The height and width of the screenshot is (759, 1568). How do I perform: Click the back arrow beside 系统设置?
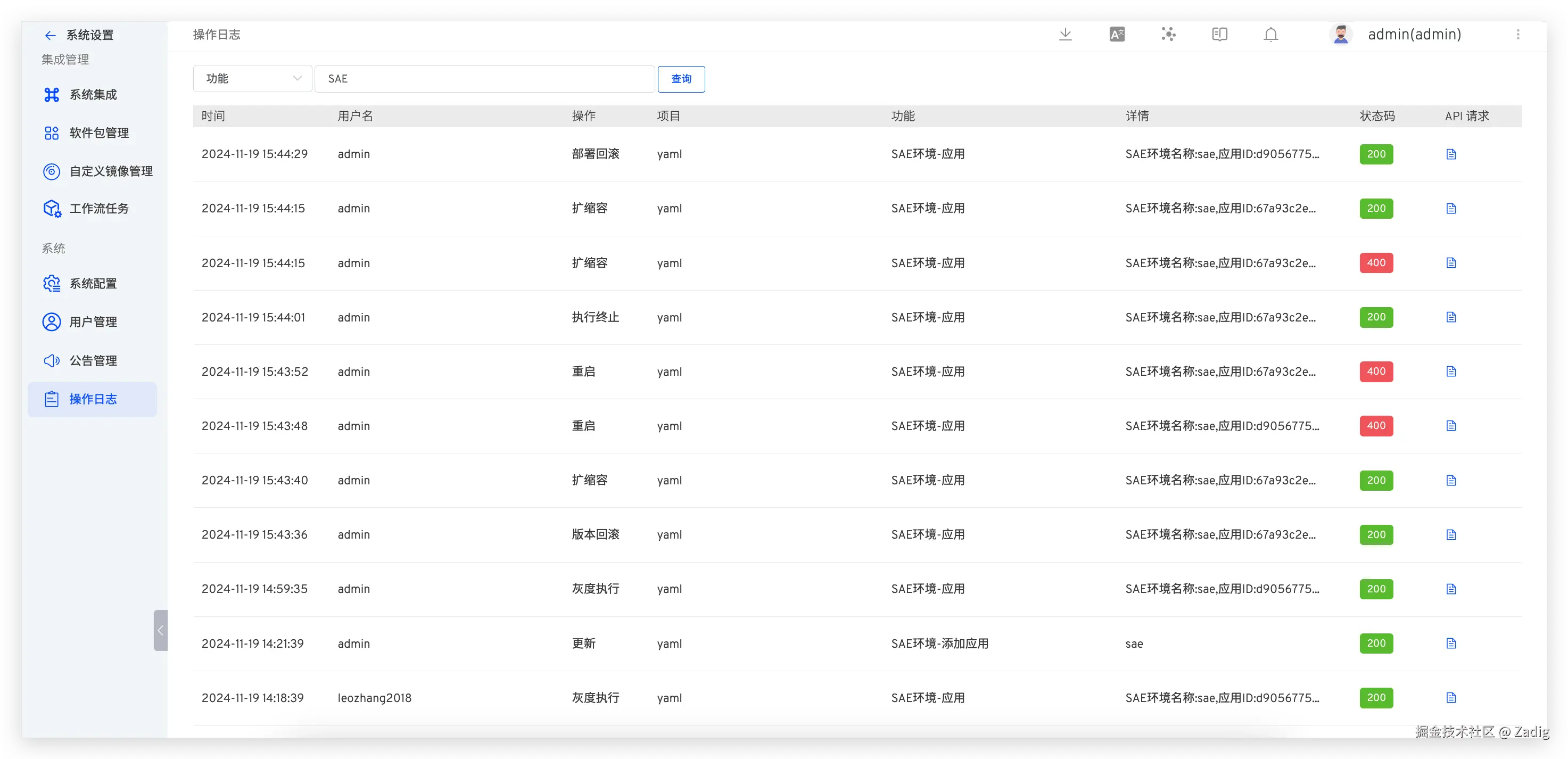[x=51, y=35]
